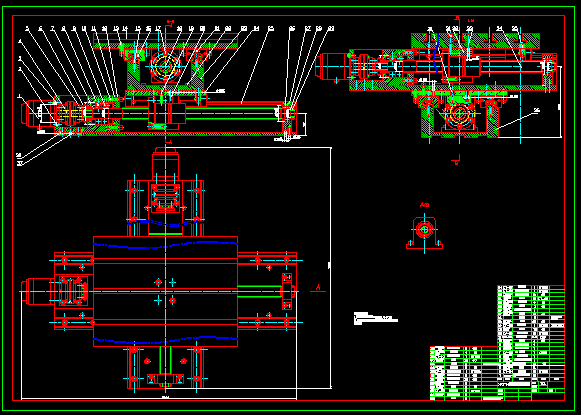
Task: Select the lower blue break line in plan view
Action: [x=165, y=339]
